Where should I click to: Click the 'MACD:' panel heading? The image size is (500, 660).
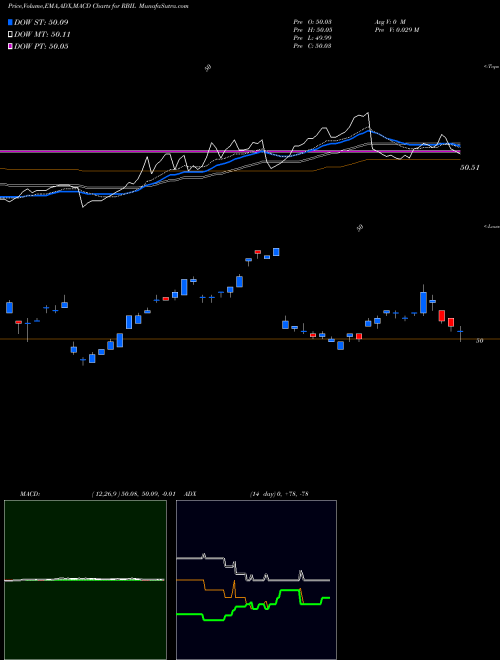point(29,494)
